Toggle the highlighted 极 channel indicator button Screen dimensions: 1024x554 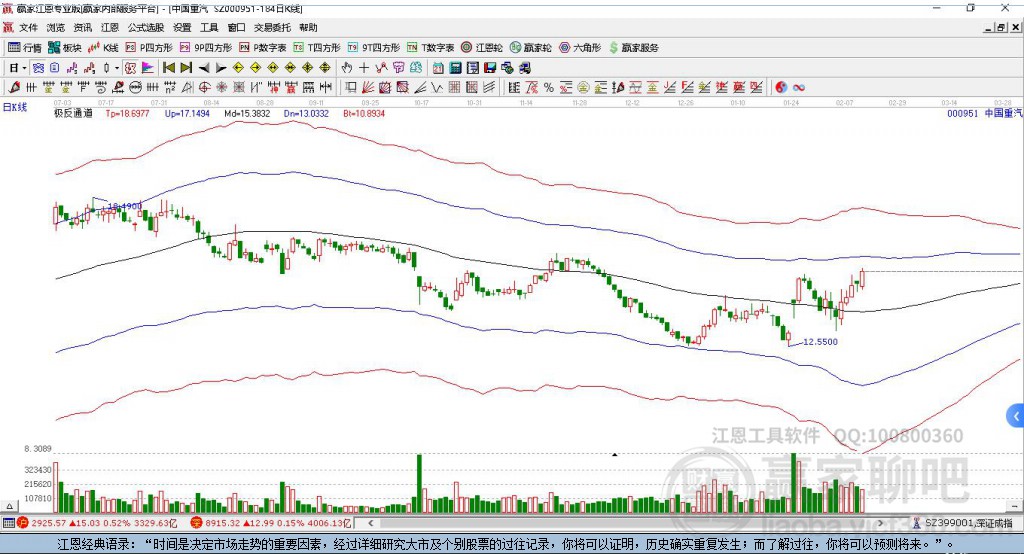(x=131, y=67)
